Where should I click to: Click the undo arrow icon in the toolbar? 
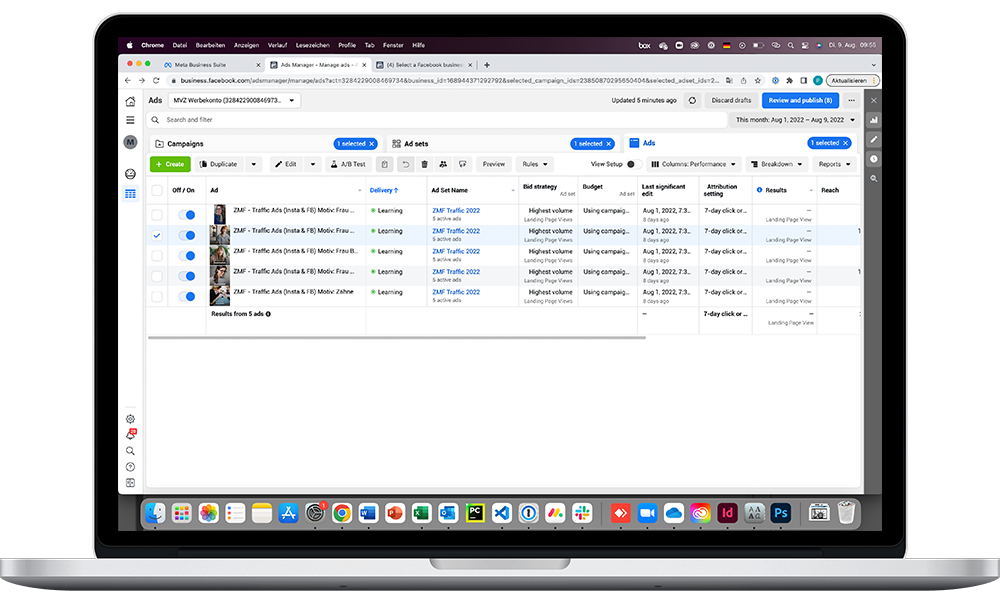(x=405, y=164)
